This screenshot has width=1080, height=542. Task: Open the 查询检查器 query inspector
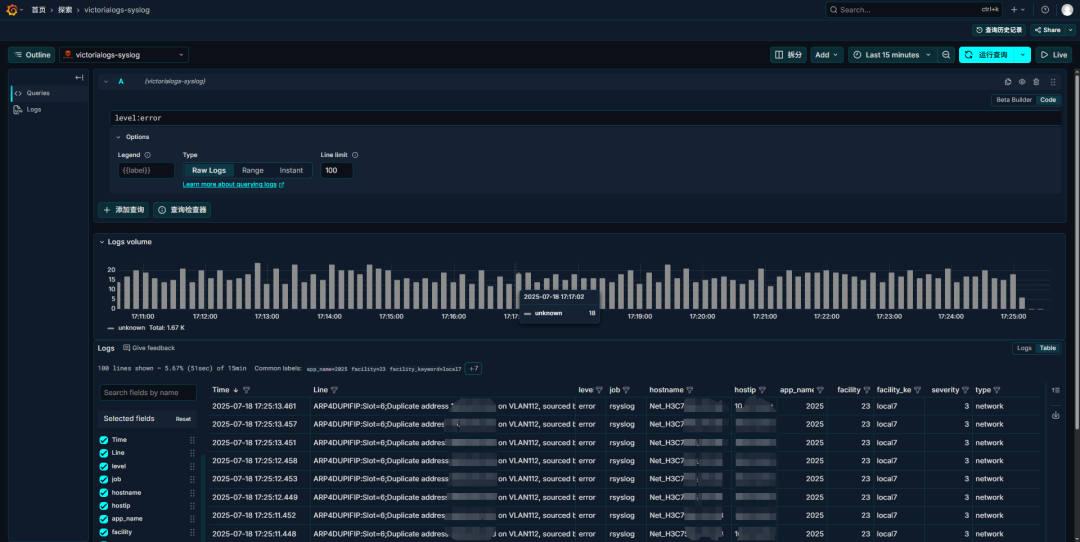182,210
